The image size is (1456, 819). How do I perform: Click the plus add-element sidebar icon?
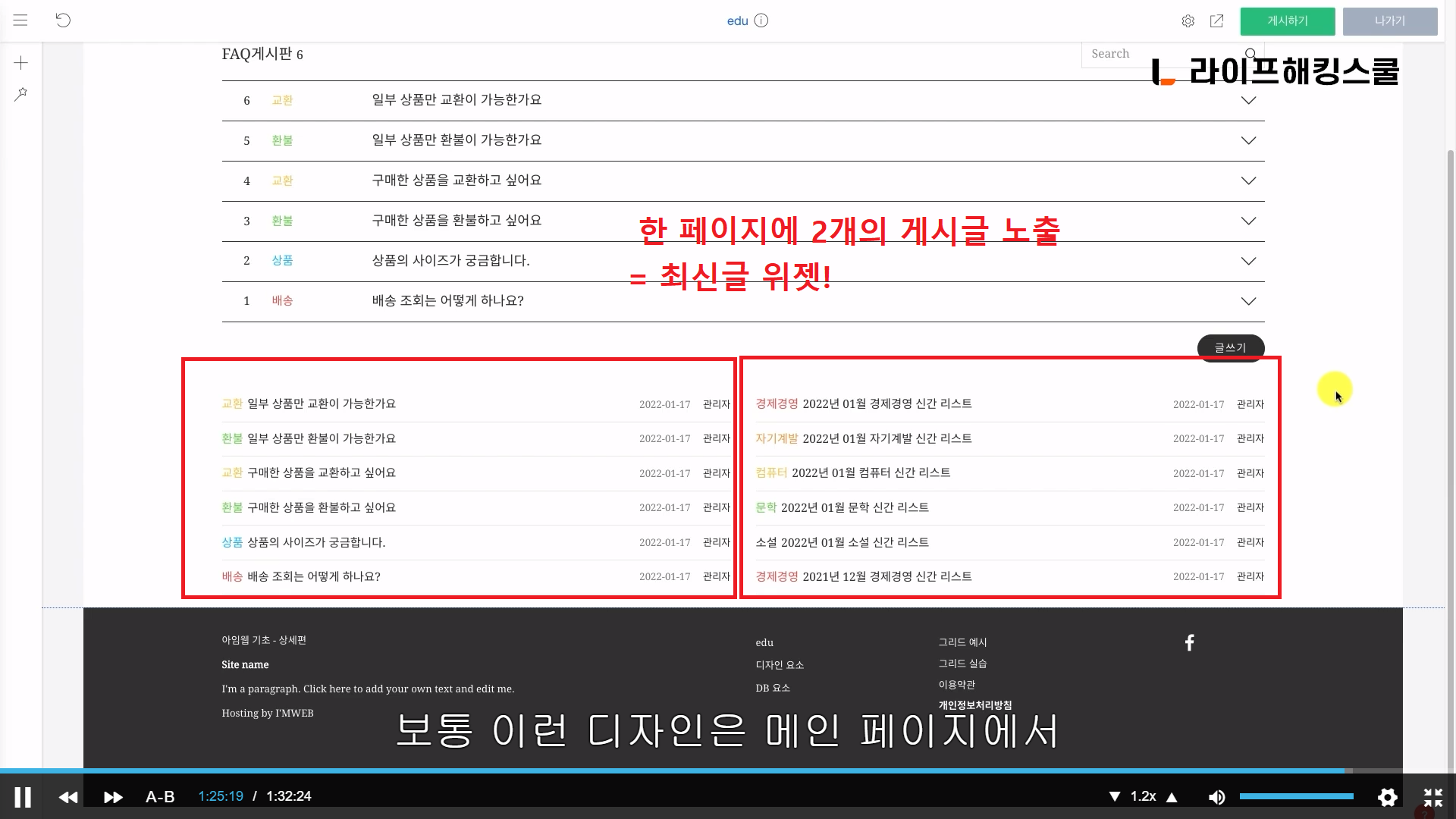20,63
